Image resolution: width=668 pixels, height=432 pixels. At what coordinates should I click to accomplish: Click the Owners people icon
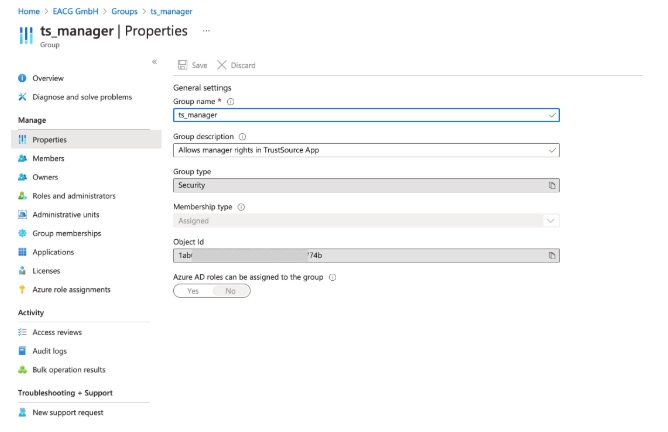coord(22,177)
